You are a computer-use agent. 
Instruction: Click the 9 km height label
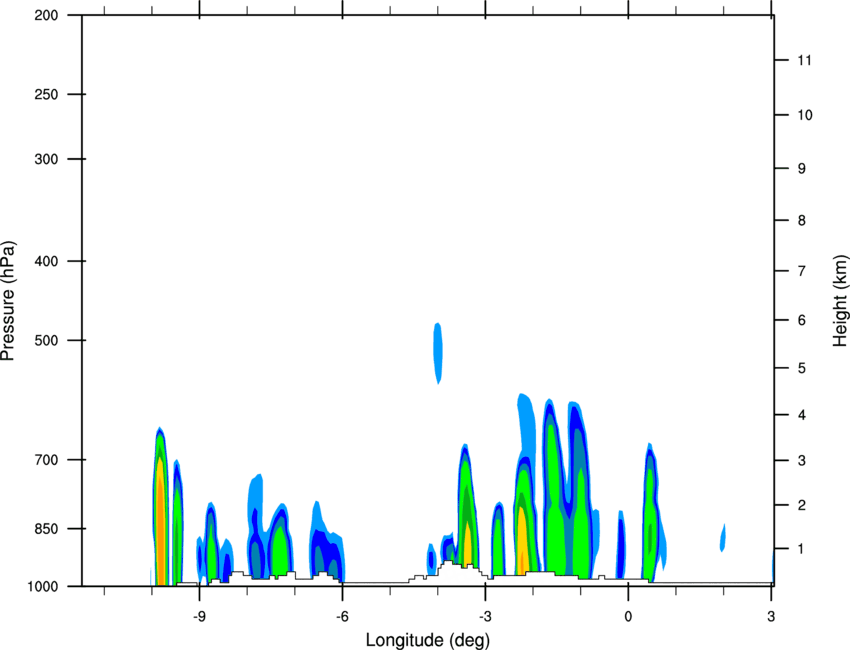[802, 169]
